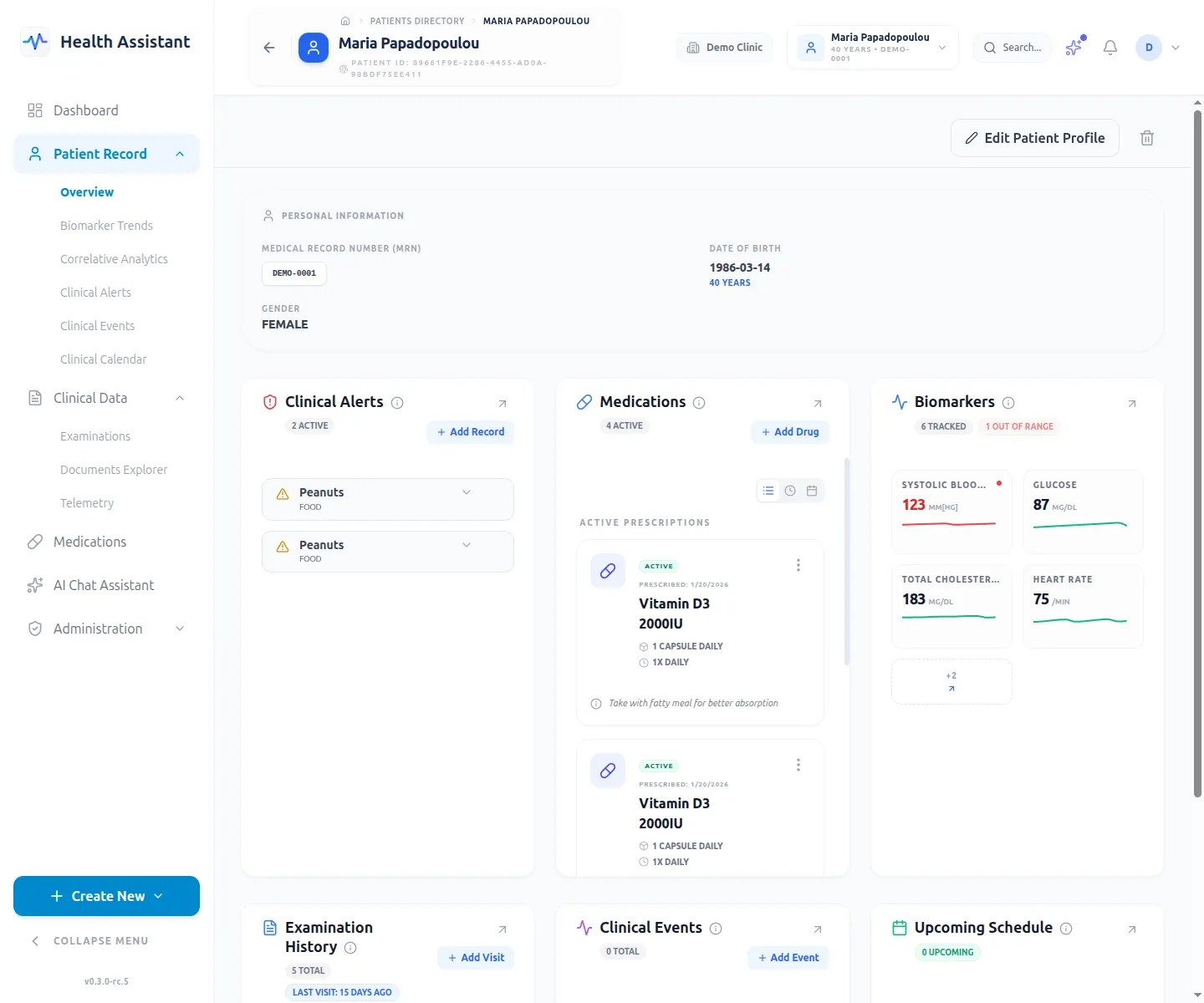
Task: Click Add Drug button
Action: (790, 432)
